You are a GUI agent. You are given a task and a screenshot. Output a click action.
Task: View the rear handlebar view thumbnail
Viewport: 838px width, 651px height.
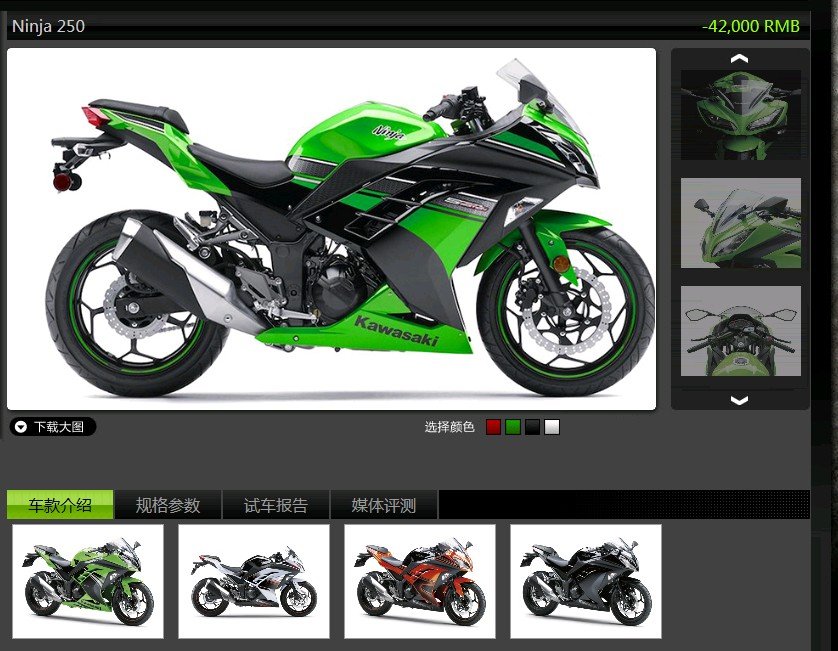740,331
